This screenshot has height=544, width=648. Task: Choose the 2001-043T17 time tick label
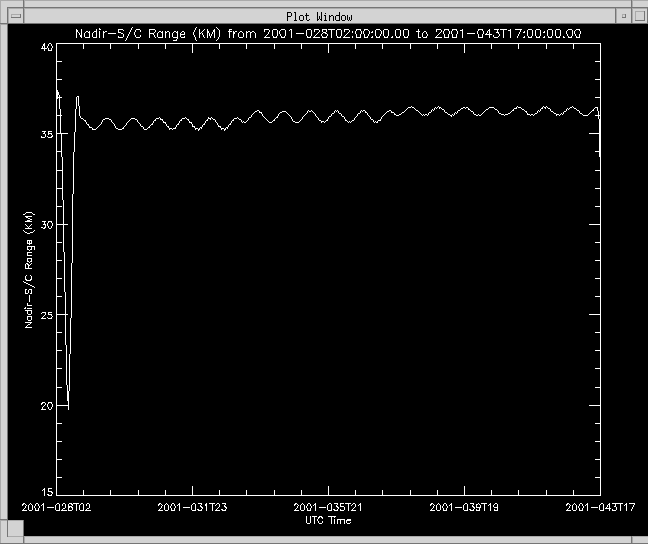click(x=599, y=508)
